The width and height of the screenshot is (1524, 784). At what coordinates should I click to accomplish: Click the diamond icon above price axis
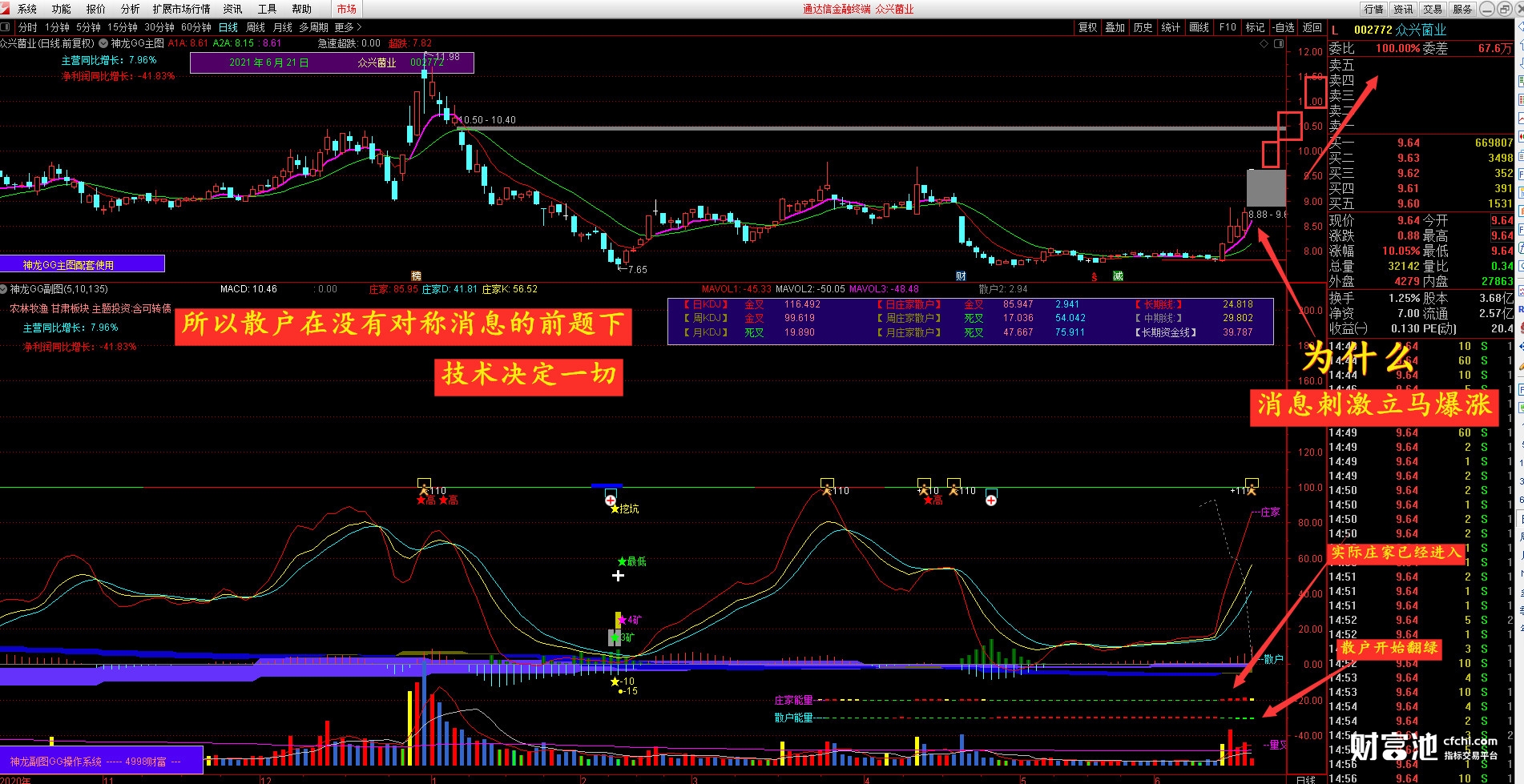(x=1264, y=44)
